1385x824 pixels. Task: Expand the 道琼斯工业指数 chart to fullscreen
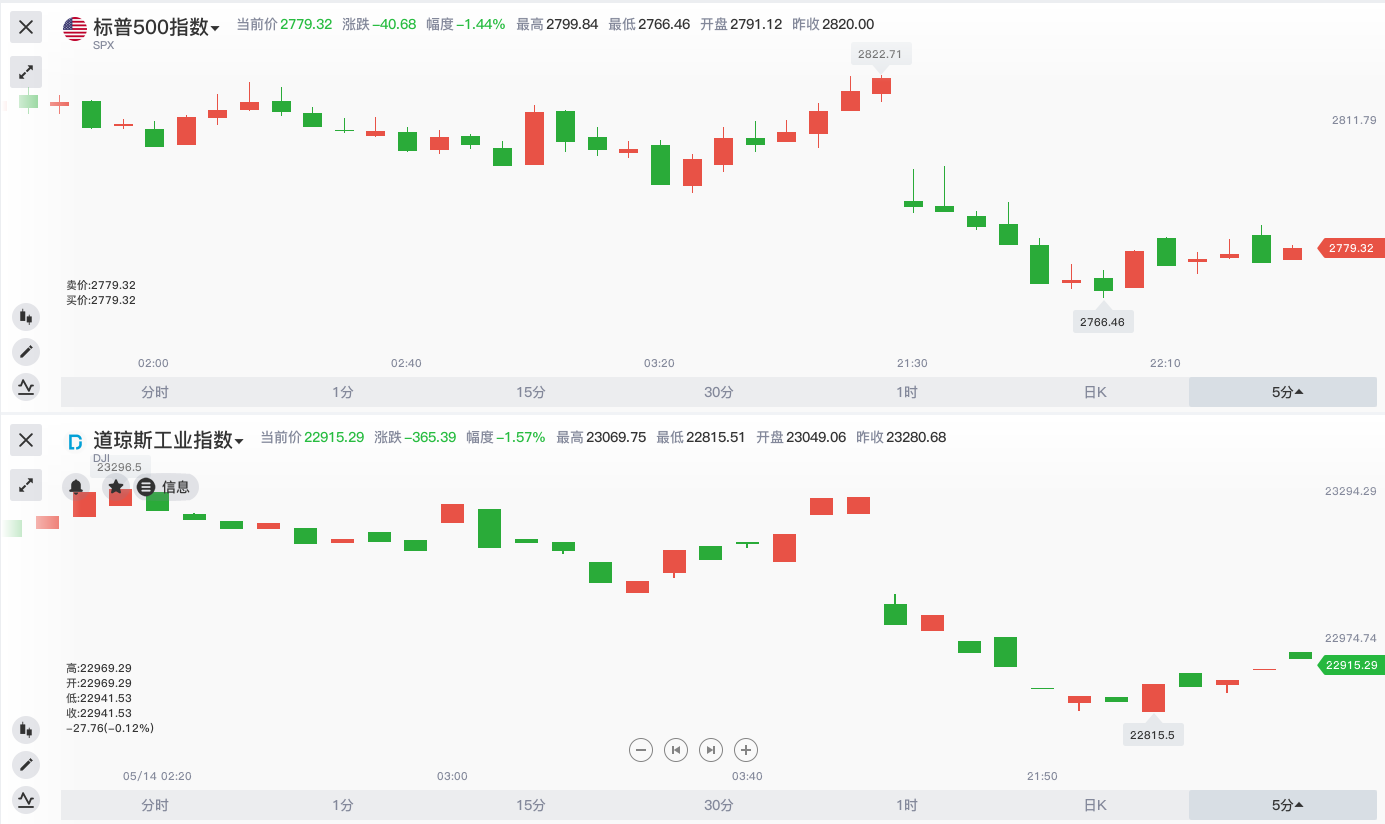coord(26,485)
